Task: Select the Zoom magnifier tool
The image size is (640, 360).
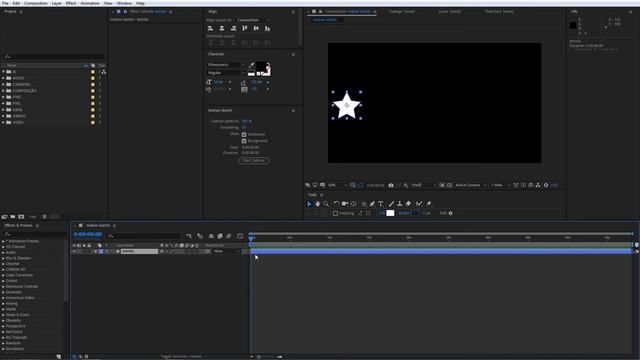Action: [x=326, y=204]
